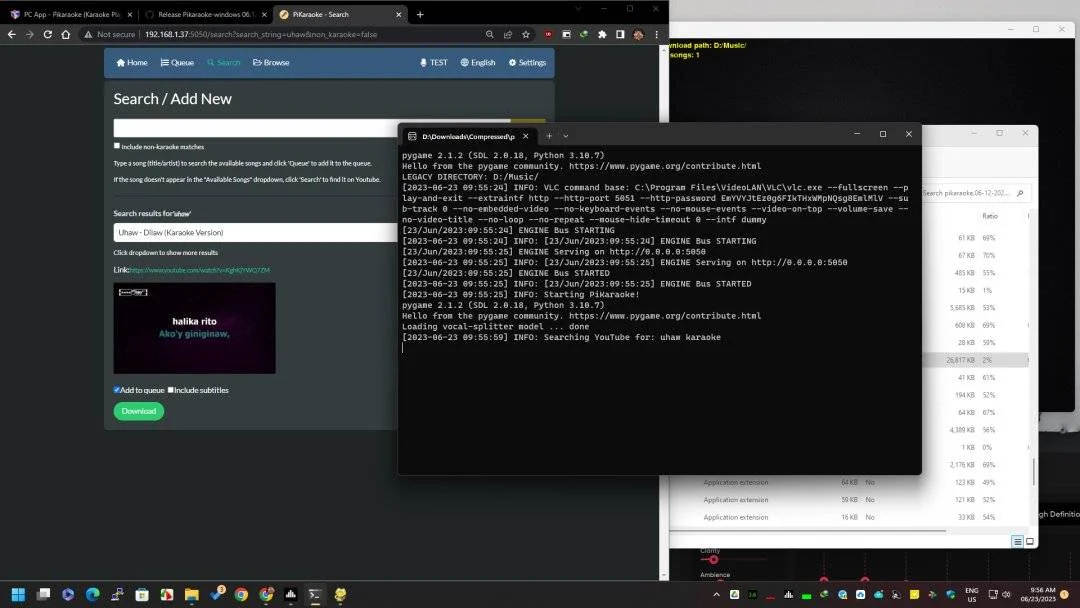Open the Uhaw - Dilaw search results dropdown
Image resolution: width=1080 pixels, height=608 pixels.
255,233
